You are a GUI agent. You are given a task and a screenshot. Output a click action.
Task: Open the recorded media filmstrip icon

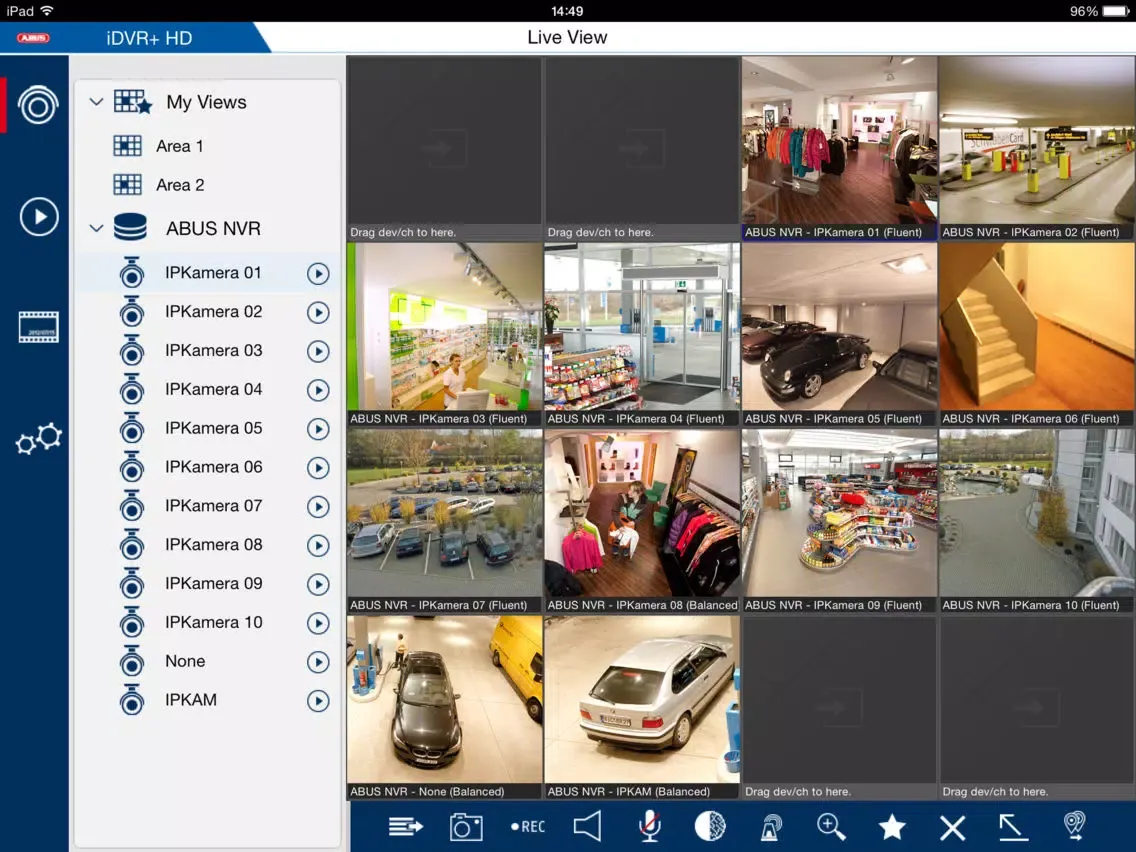38,327
